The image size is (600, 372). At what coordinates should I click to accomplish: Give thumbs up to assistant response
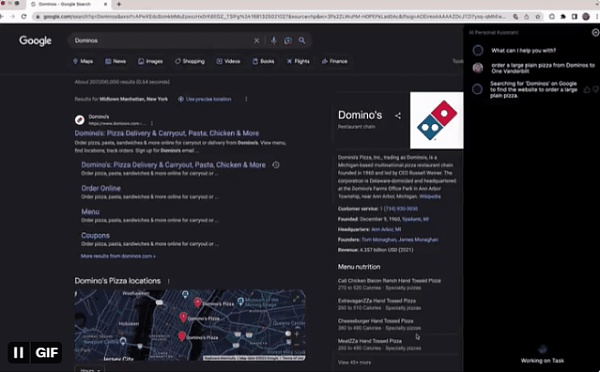[587, 90]
